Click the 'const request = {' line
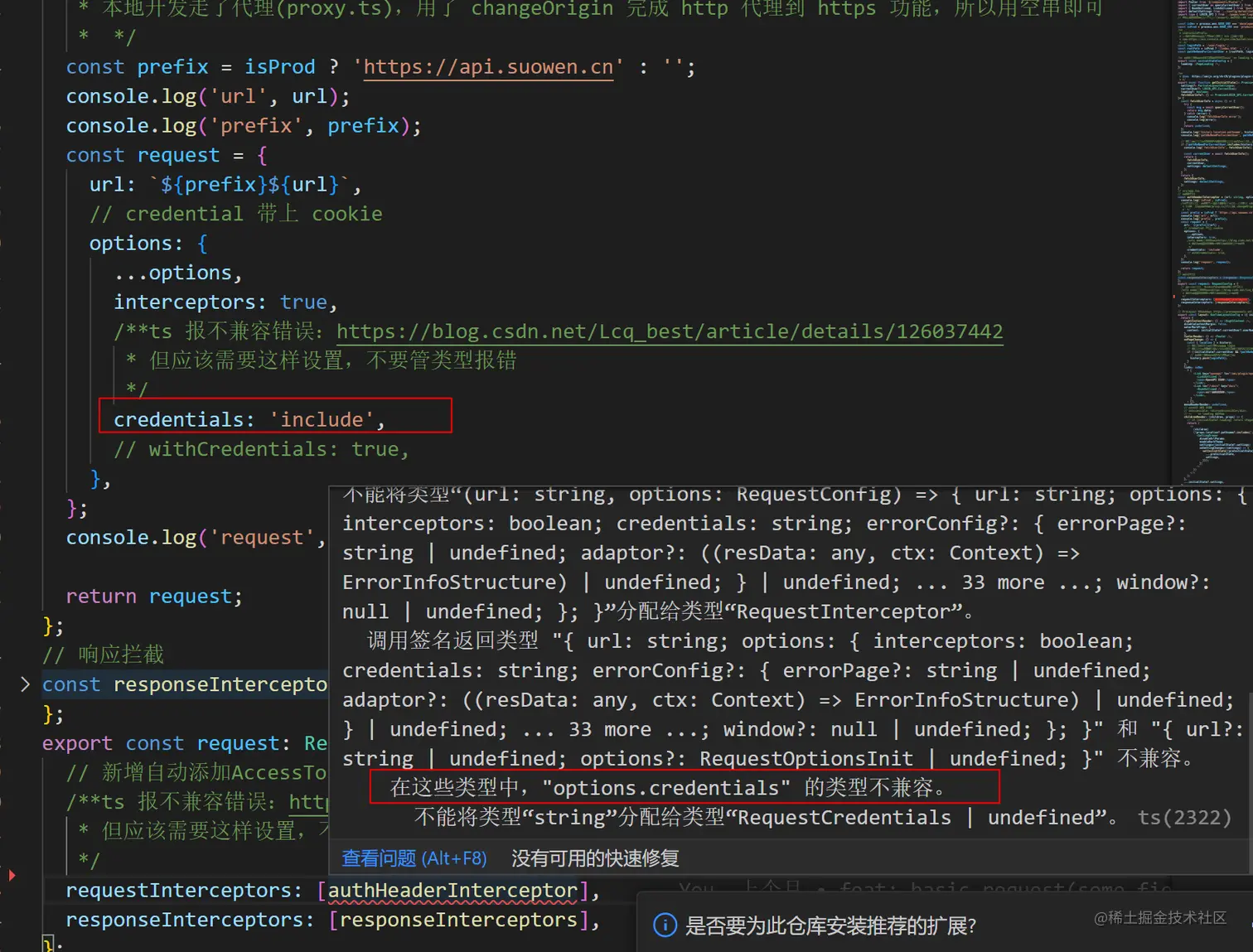This screenshot has width=1253, height=952. tap(167, 155)
